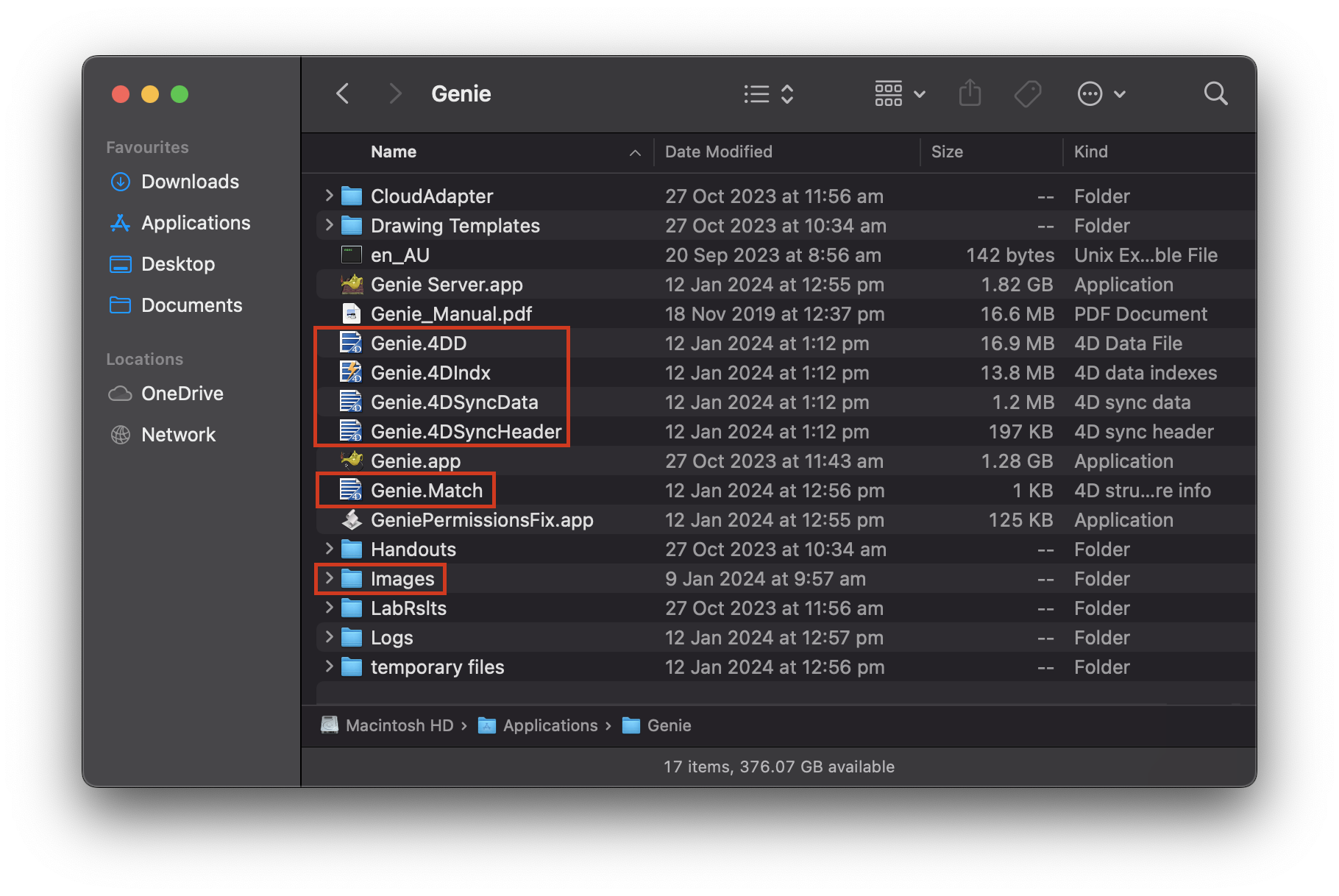Expand the Handouts folder
The height and width of the screenshot is (896, 1339).
(x=328, y=549)
